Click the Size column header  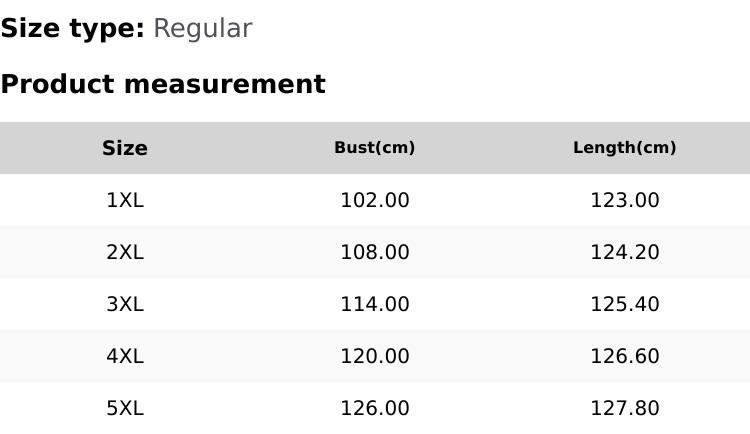click(125, 148)
